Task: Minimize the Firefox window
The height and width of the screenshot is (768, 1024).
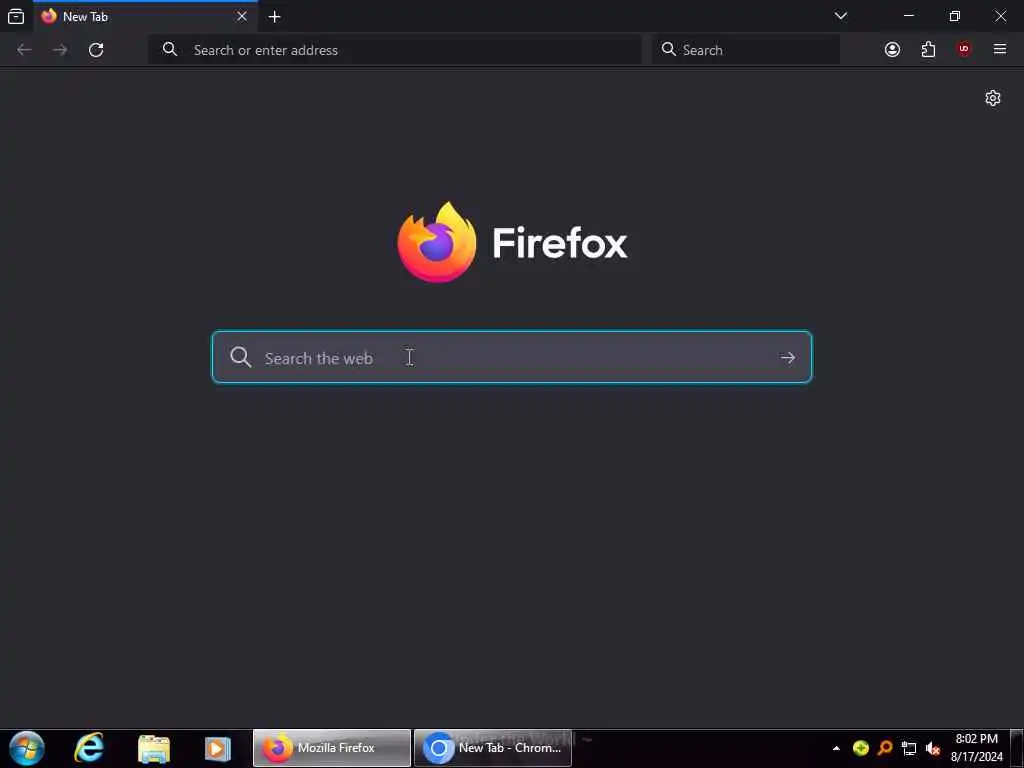Action: [908, 16]
